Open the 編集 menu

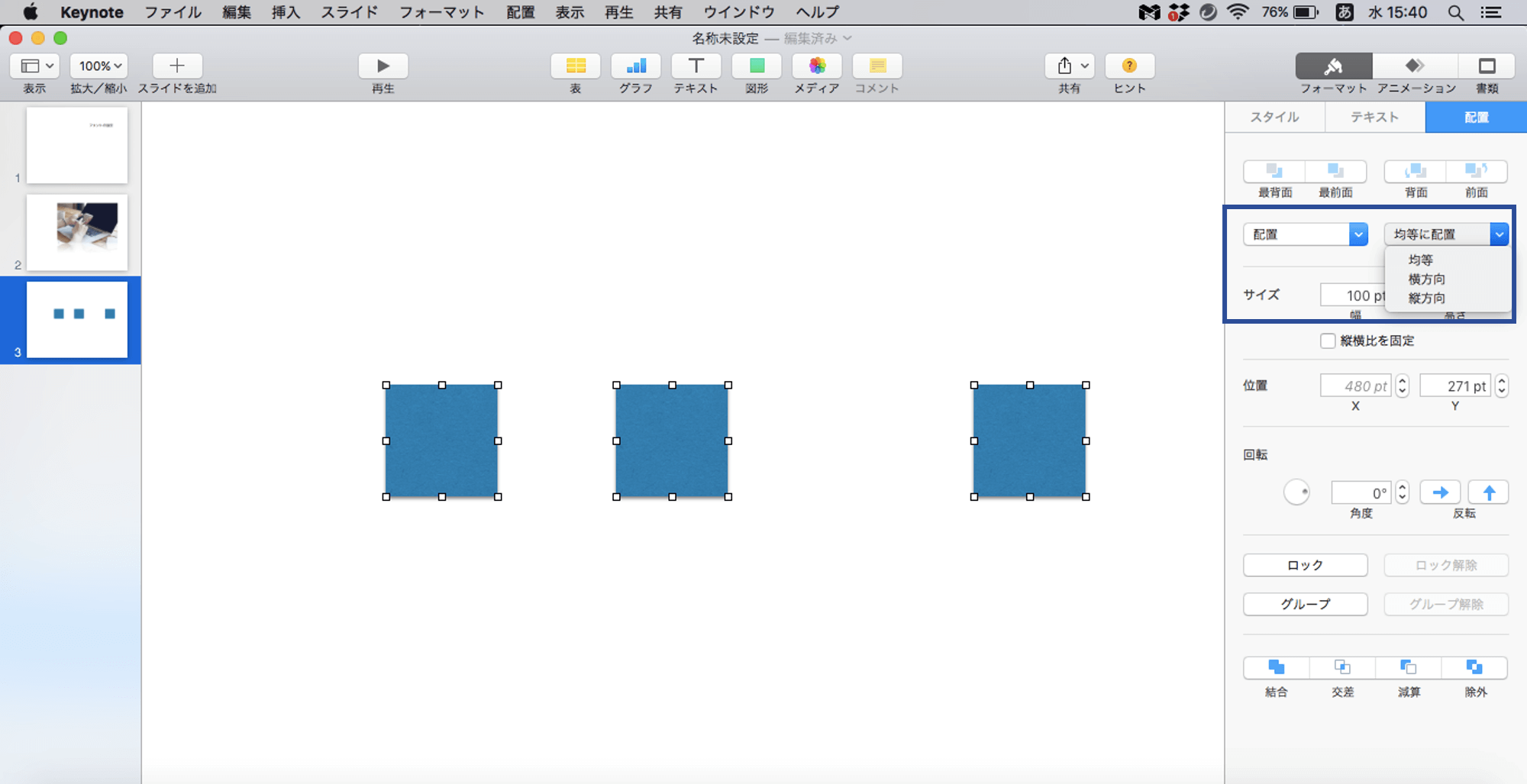(237, 12)
